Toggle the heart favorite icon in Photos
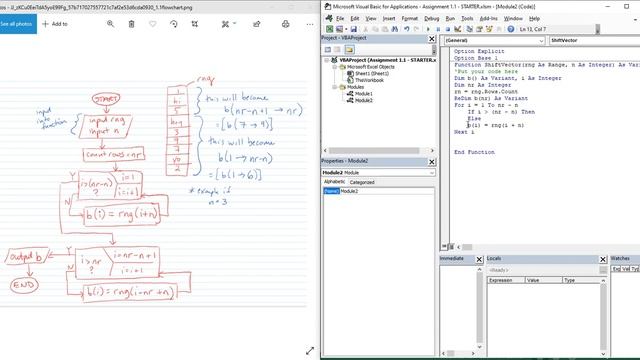640x360 pixels. click(x=153, y=24)
